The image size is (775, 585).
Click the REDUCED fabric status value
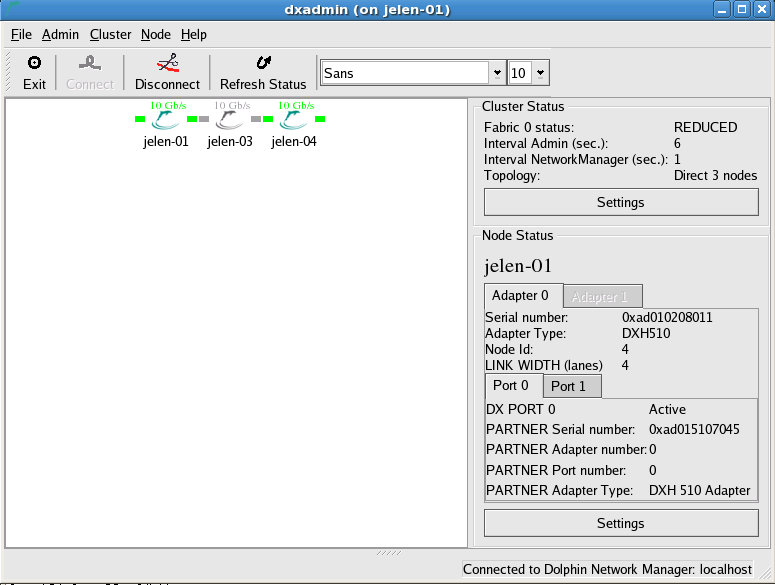705,127
